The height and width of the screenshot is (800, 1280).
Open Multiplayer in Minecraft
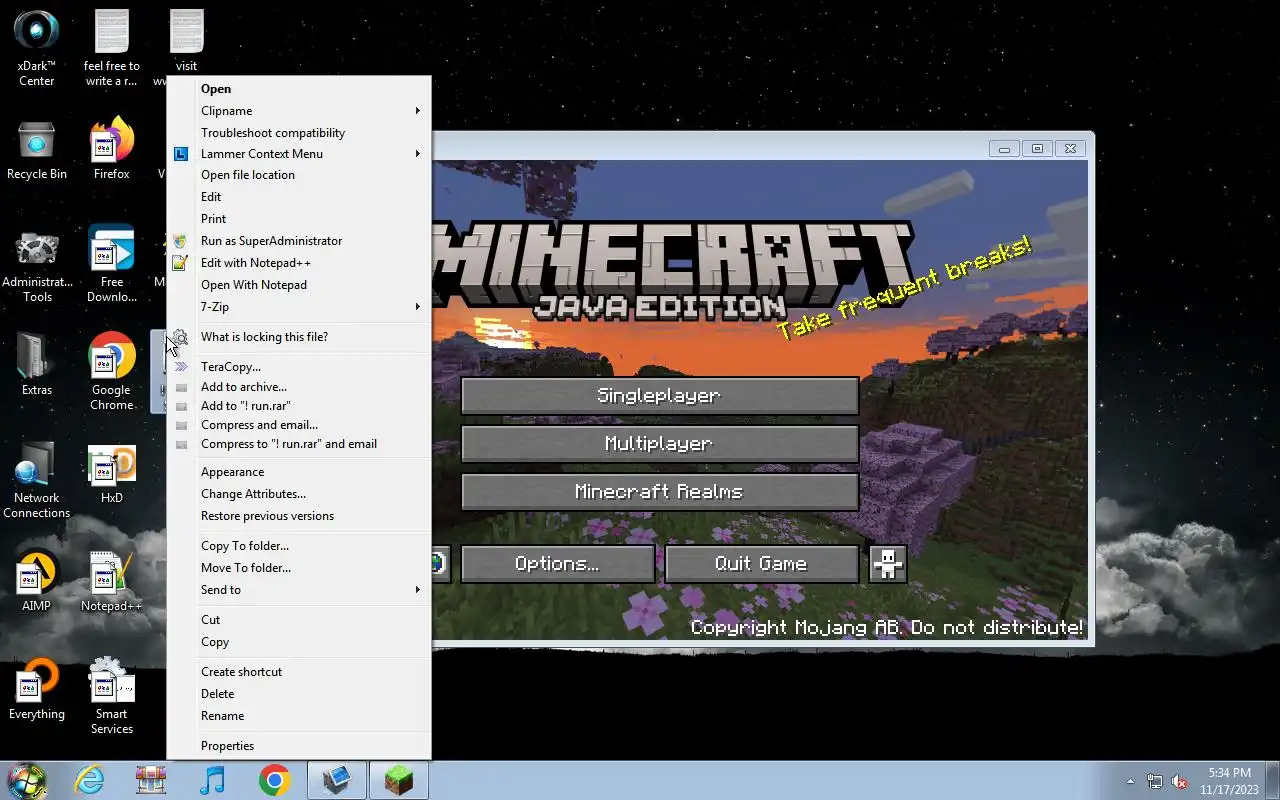659,443
